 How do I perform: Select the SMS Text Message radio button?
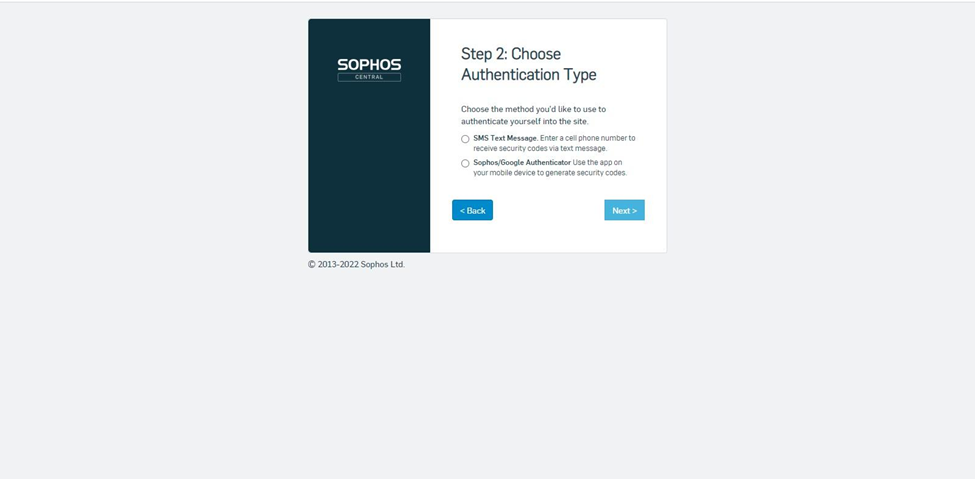(x=465, y=139)
